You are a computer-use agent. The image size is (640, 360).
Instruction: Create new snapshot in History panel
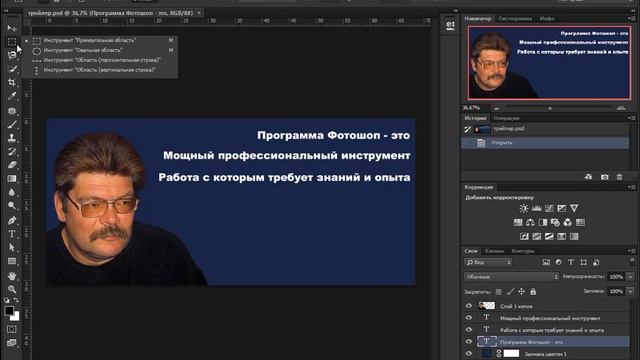pos(604,177)
